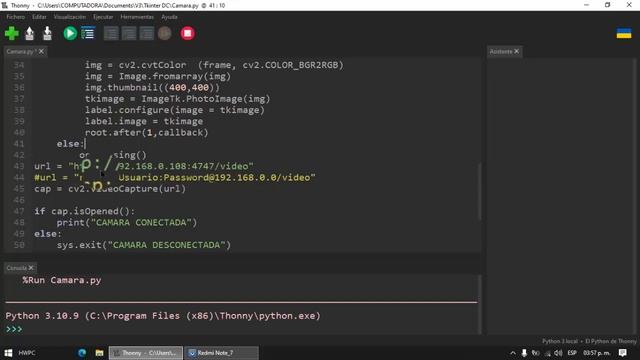The height and width of the screenshot is (360, 640).
Task: Open the notification center icon
Action: tap(622, 353)
